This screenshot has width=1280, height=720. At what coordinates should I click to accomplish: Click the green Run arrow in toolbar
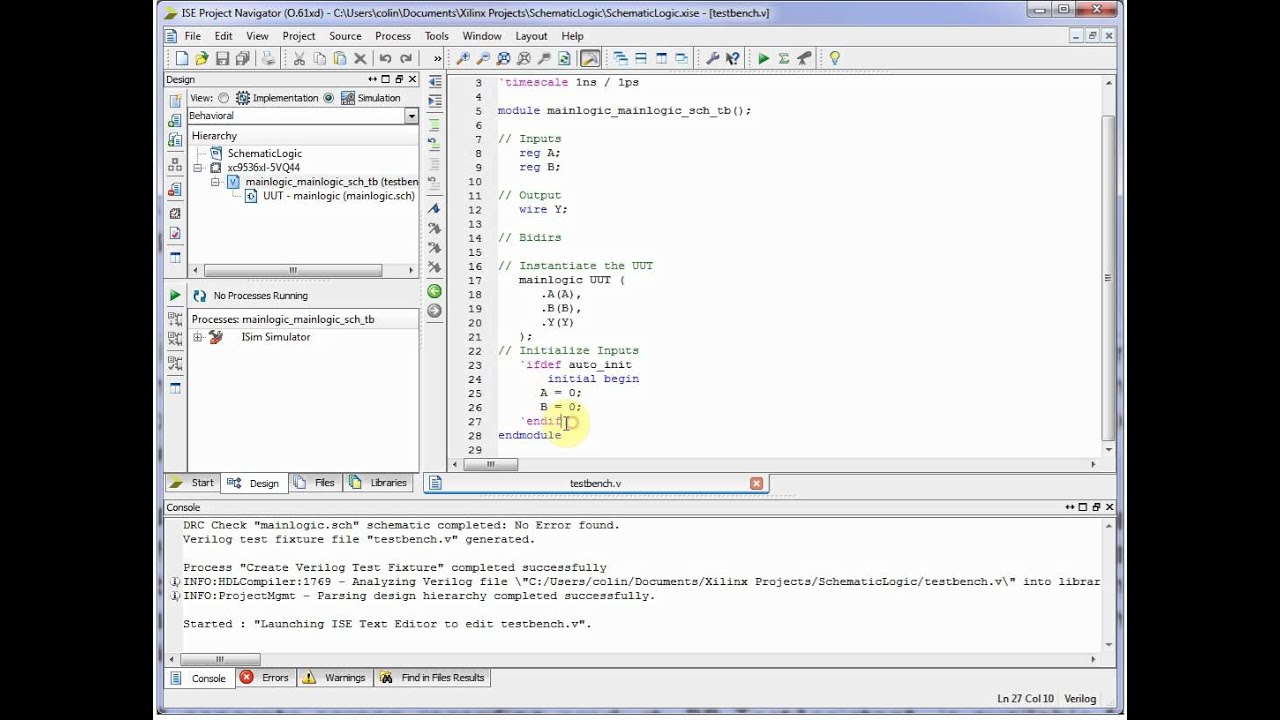point(763,59)
